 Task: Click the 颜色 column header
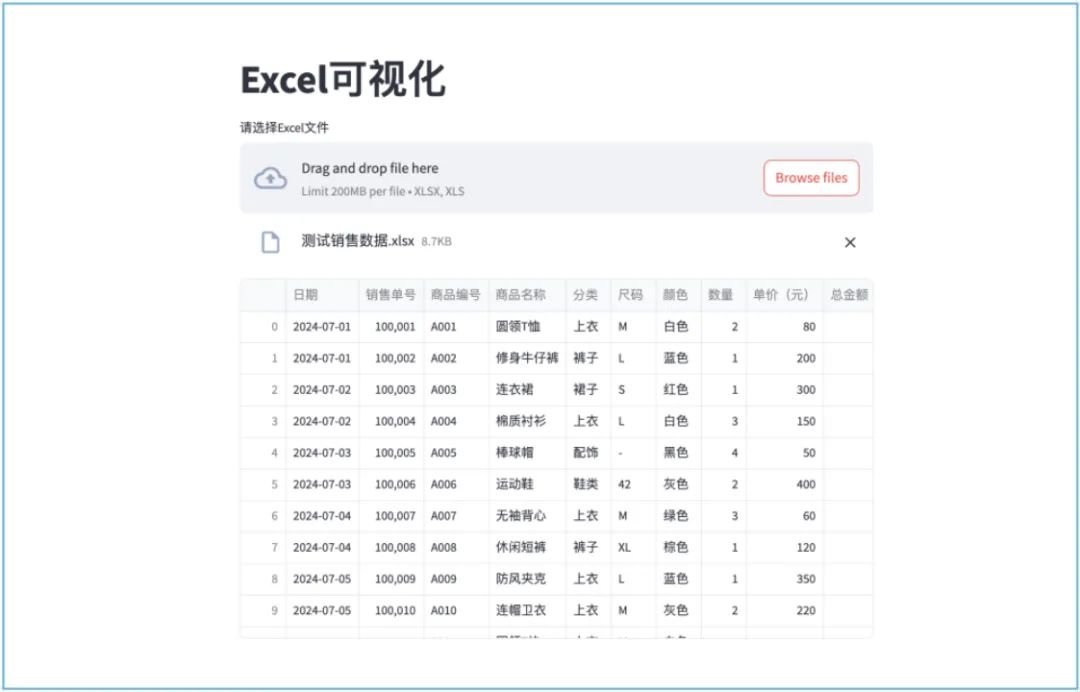point(678,295)
